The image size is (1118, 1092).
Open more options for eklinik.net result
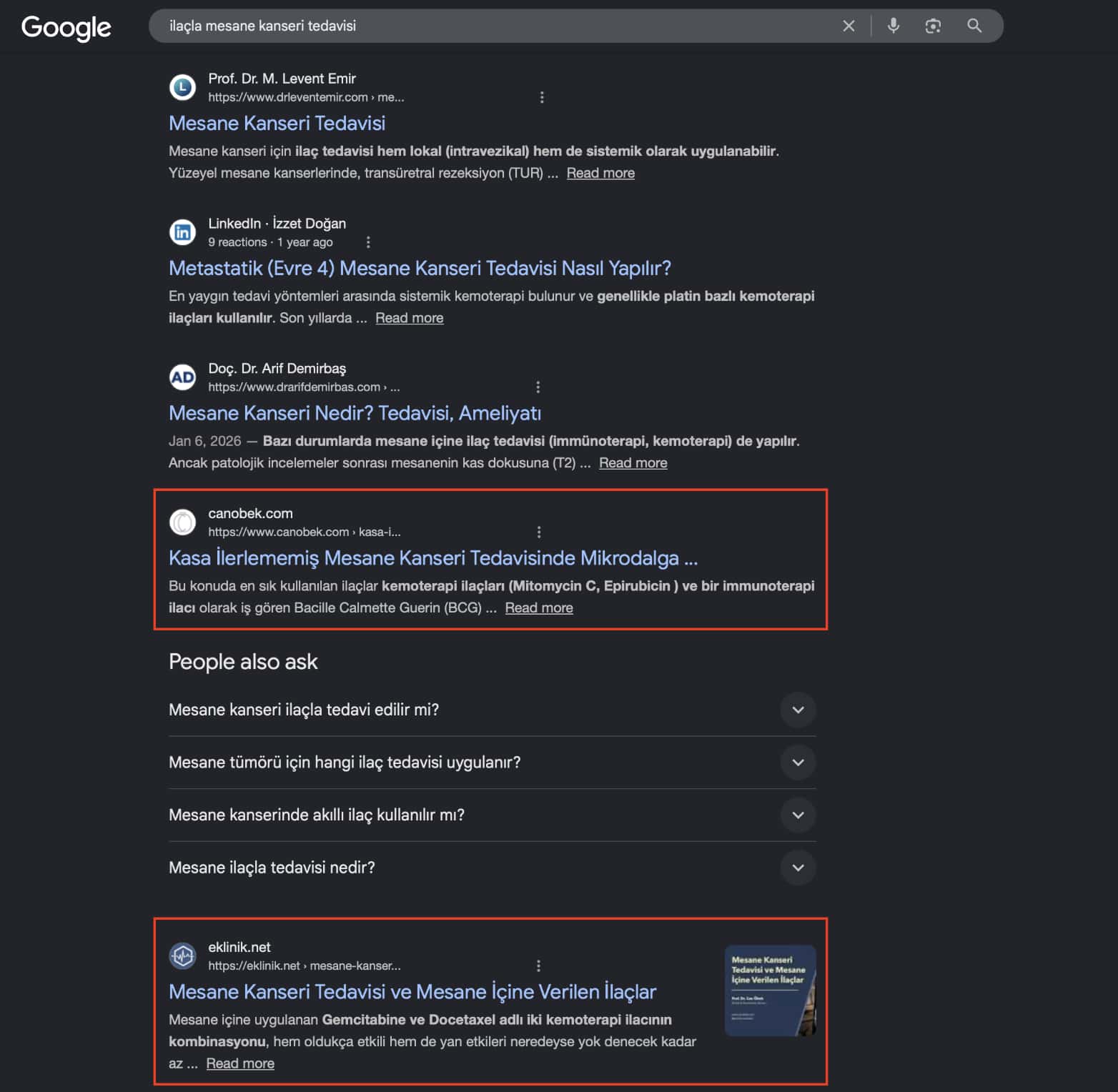(x=538, y=966)
